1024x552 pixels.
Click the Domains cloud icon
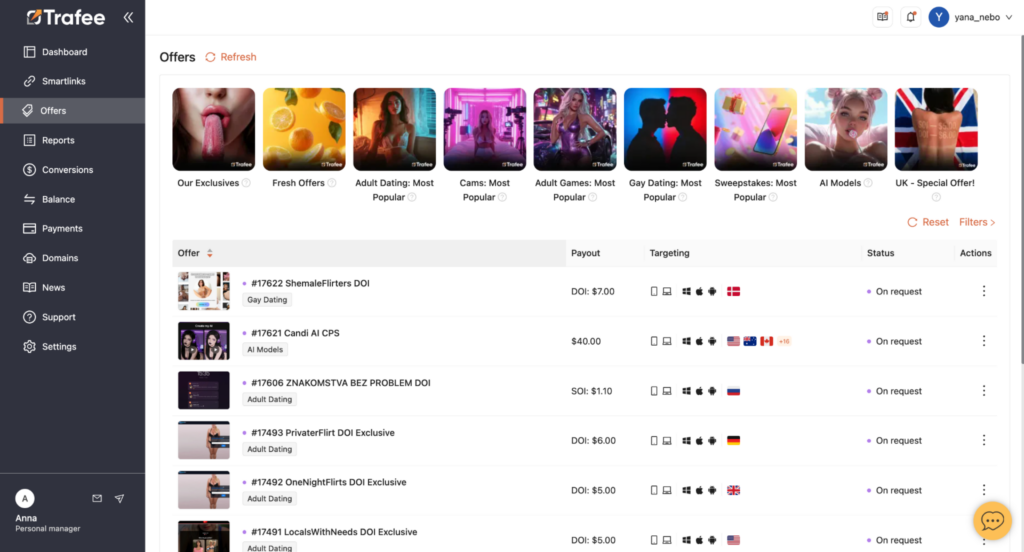[x=29, y=258]
